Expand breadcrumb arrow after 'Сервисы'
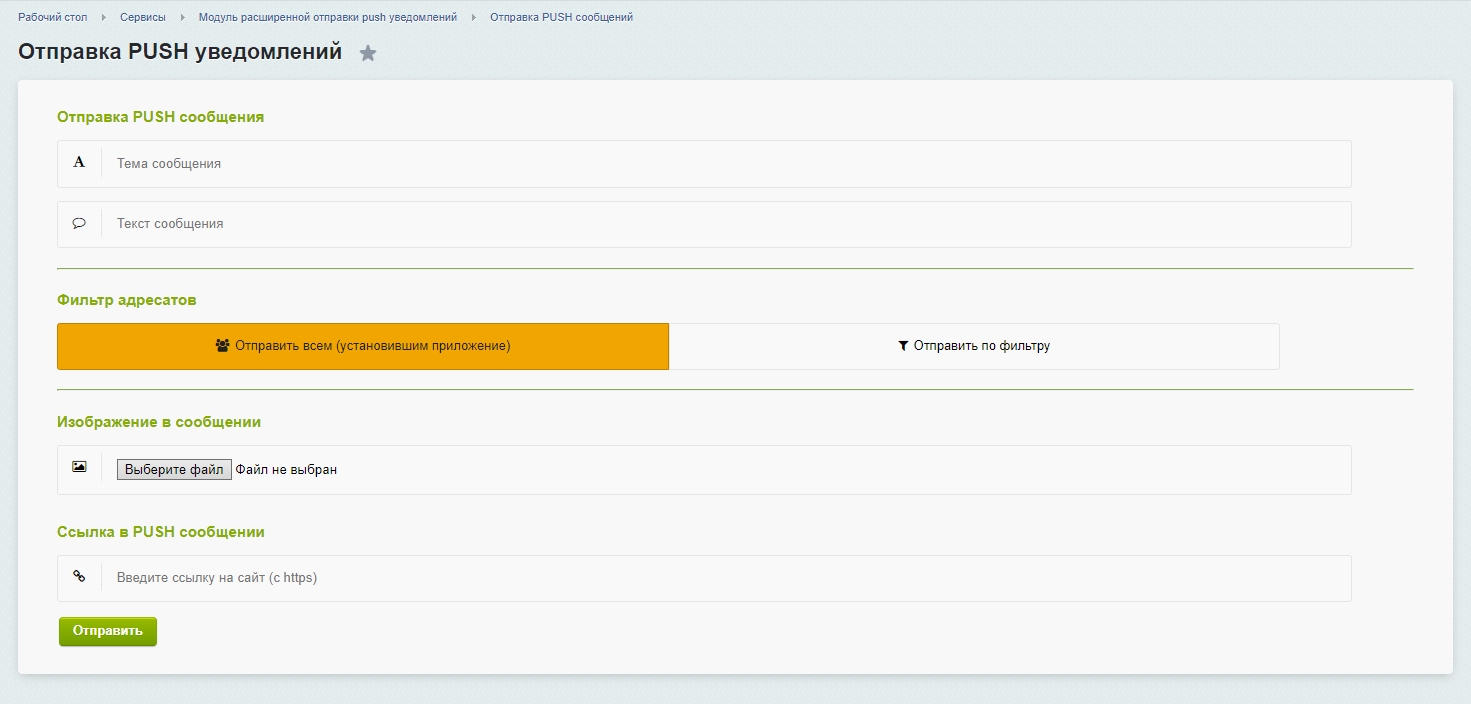 (x=182, y=18)
